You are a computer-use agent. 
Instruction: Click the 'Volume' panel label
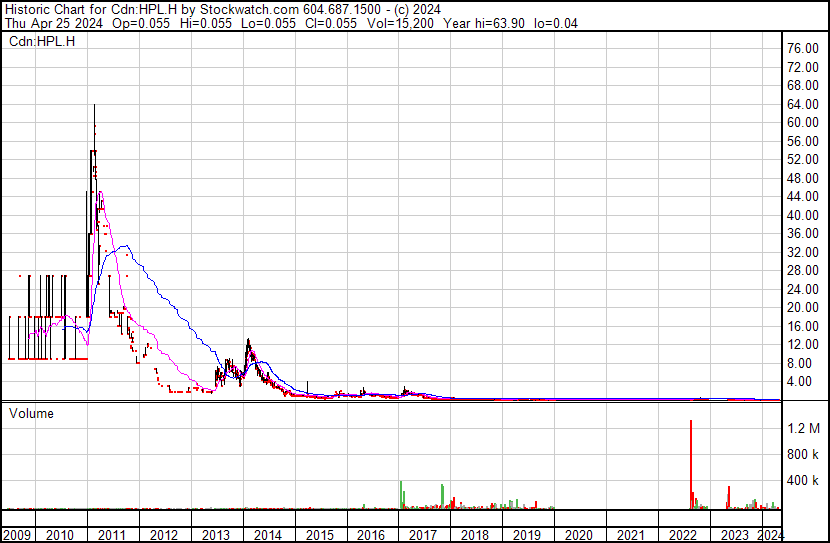tap(31, 413)
